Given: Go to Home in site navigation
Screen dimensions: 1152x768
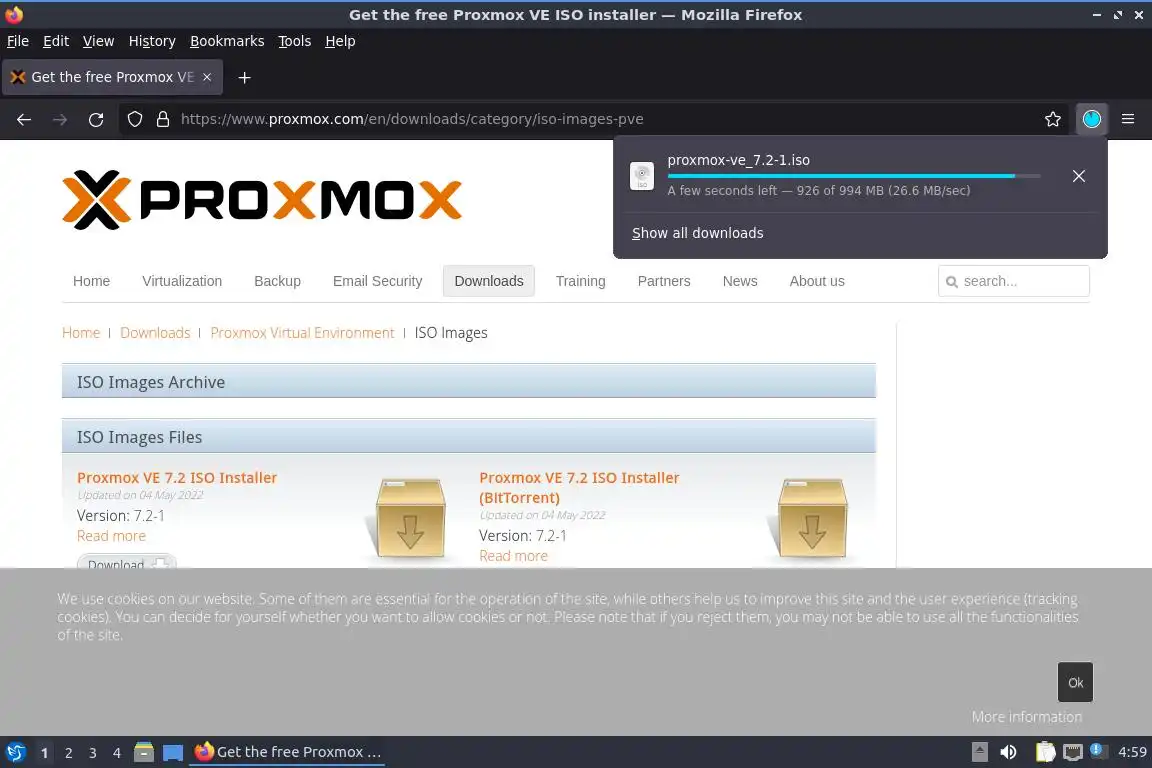Looking at the screenshot, I should coord(91,281).
